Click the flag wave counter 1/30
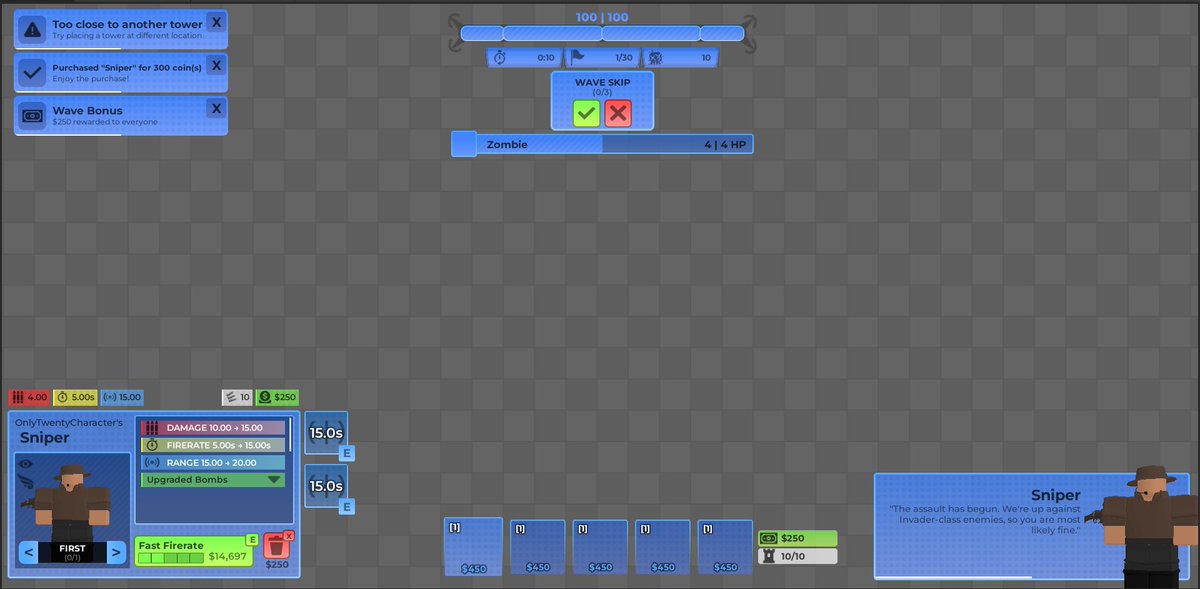 pos(602,58)
